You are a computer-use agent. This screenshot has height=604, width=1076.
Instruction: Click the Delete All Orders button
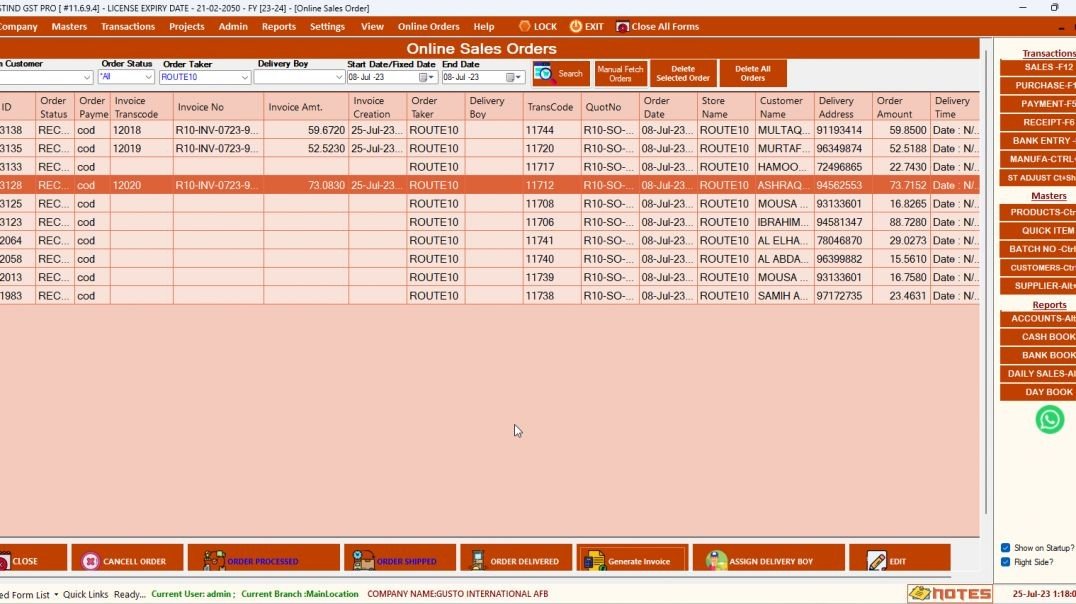(752, 72)
